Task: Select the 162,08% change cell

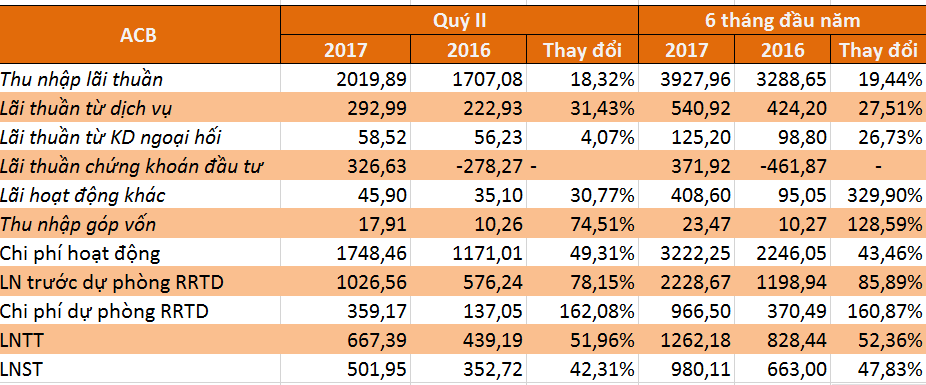Action: (583, 311)
